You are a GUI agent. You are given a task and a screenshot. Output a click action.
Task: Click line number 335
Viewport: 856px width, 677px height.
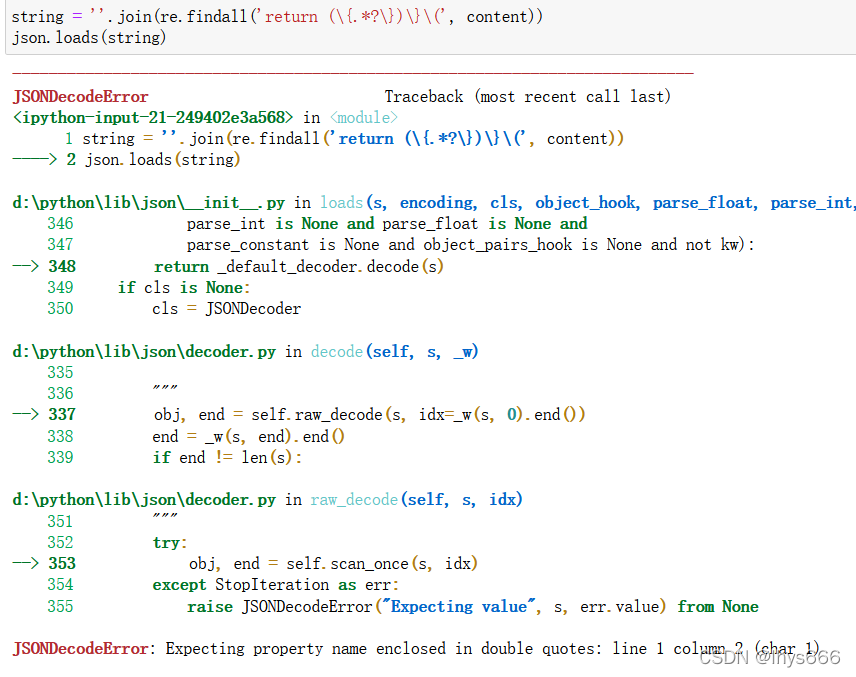pos(60,372)
